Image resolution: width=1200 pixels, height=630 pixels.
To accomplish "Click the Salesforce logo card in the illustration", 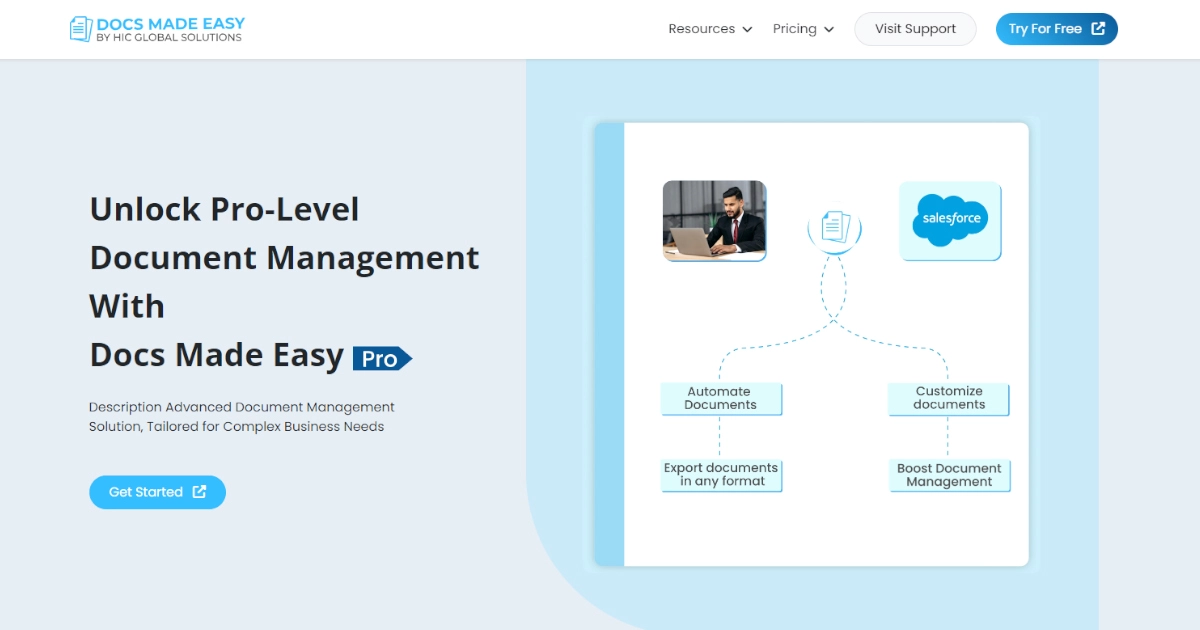I will coord(949,221).
